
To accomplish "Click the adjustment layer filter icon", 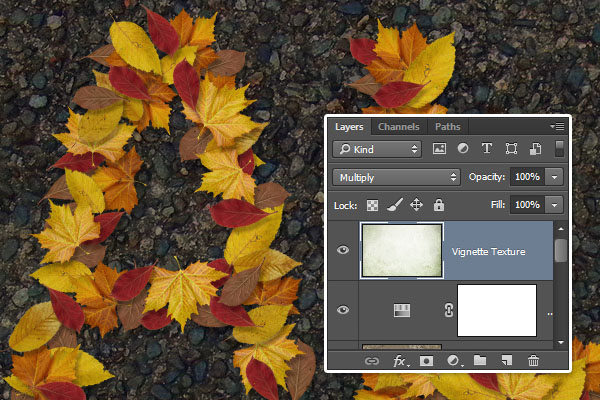I will point(463,149).
